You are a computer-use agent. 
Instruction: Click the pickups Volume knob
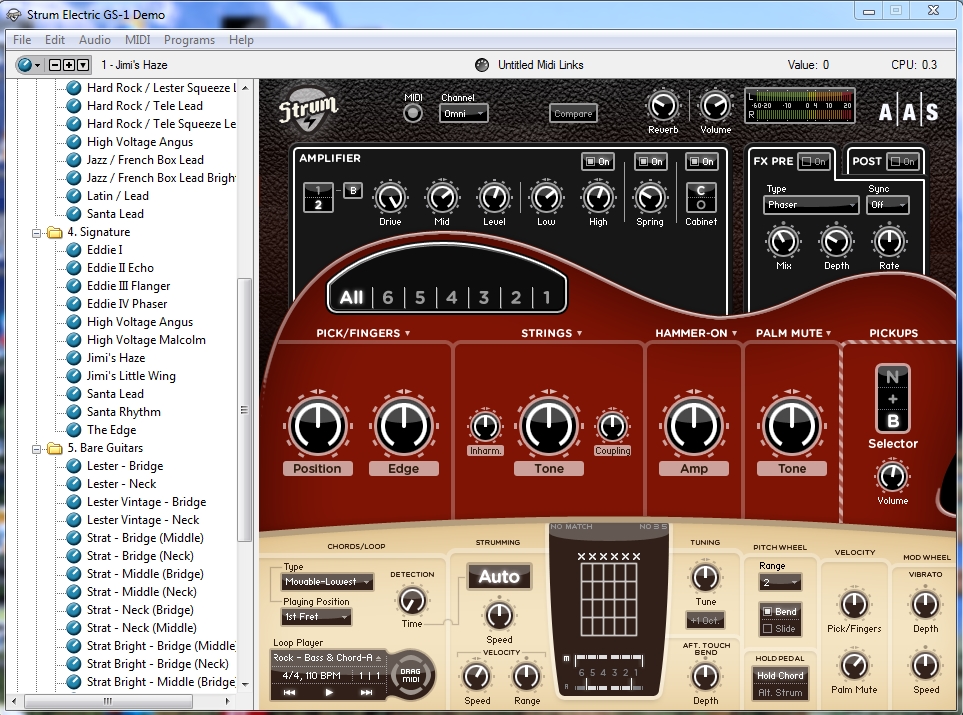coord(892,477)
